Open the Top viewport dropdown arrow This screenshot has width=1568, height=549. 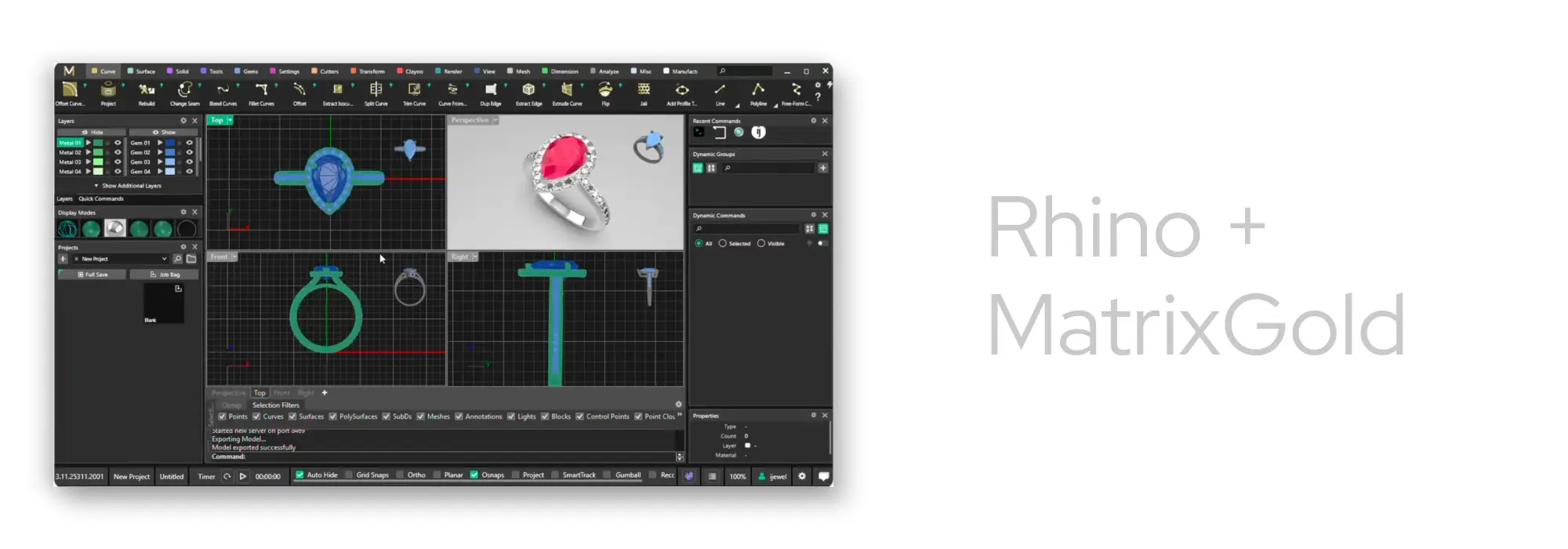[x=230, y=120]
